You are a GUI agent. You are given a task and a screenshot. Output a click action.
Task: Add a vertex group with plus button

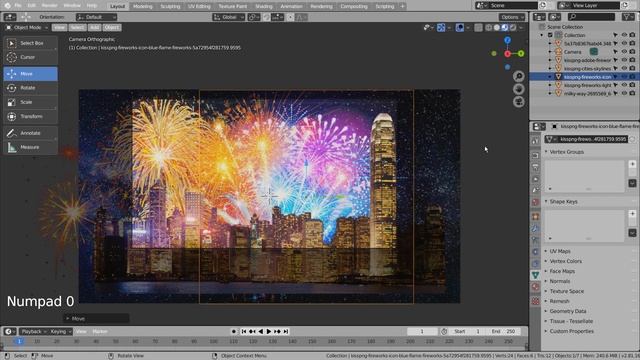coord(632,164)
